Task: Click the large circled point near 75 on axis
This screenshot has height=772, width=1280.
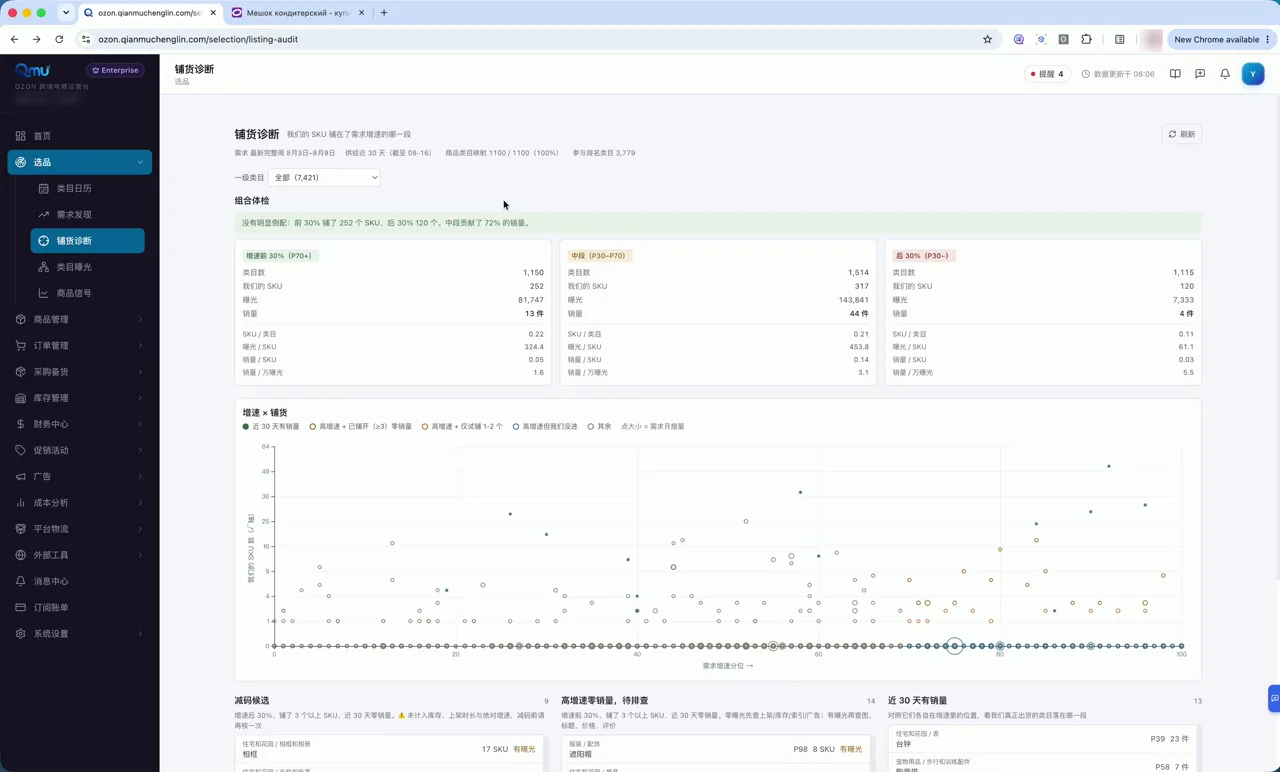Action: 955,646
